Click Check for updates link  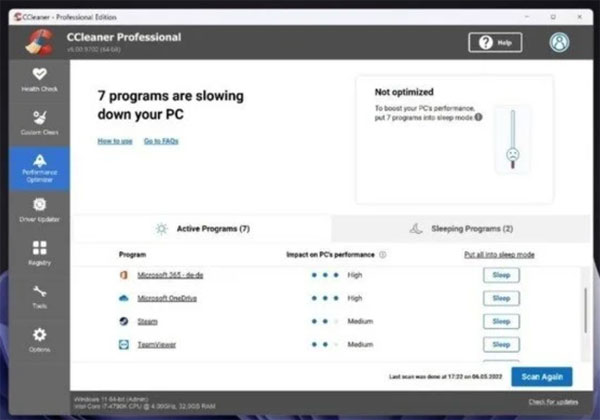tap(553, 402)
